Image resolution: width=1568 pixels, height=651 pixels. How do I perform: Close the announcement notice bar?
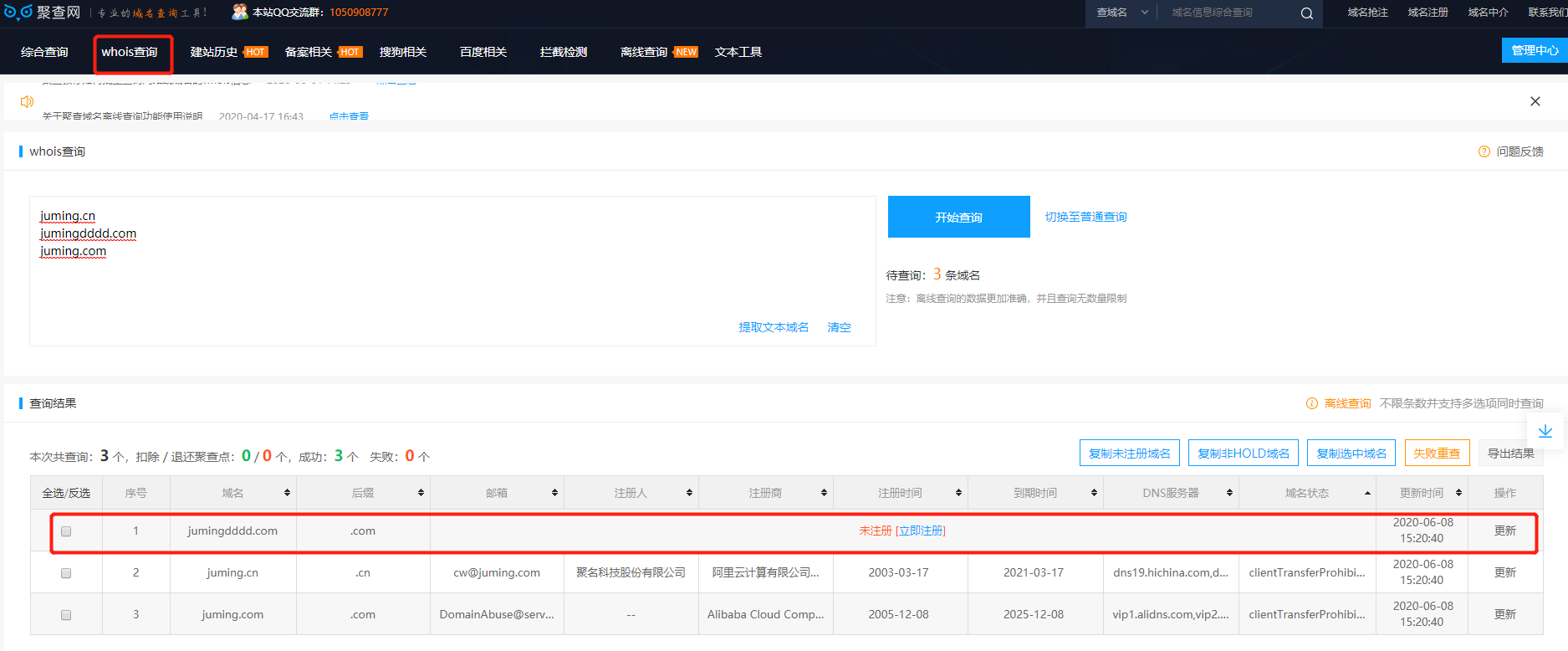(1535, 101)
